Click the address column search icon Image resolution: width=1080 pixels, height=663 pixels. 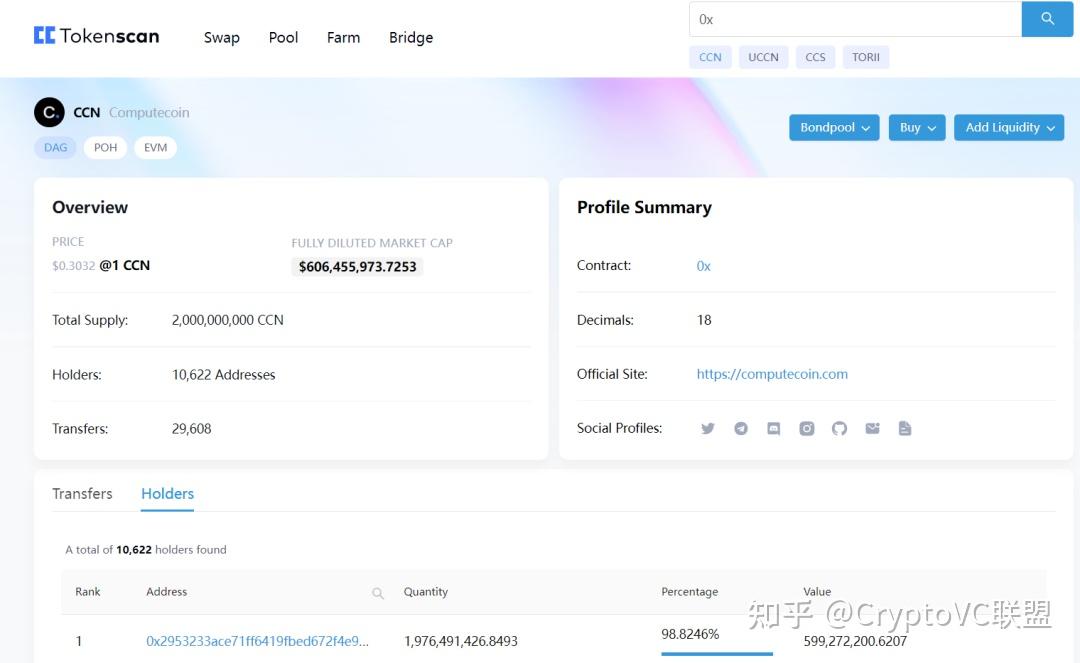coord(377,593)
